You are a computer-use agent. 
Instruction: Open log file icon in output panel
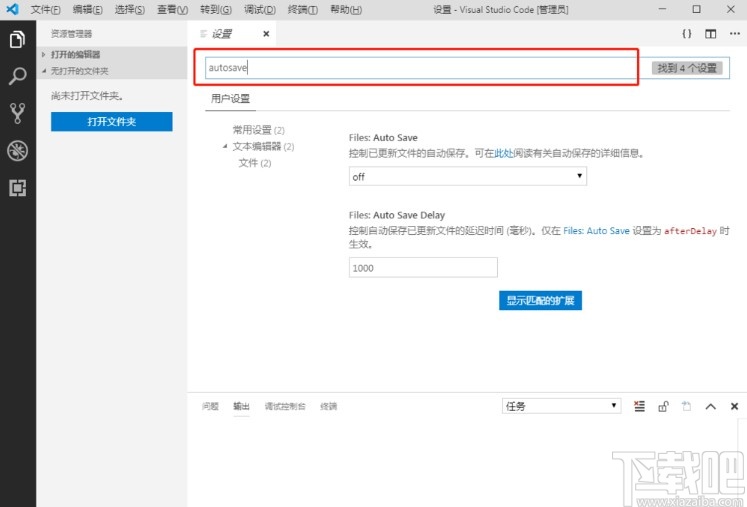686,406
